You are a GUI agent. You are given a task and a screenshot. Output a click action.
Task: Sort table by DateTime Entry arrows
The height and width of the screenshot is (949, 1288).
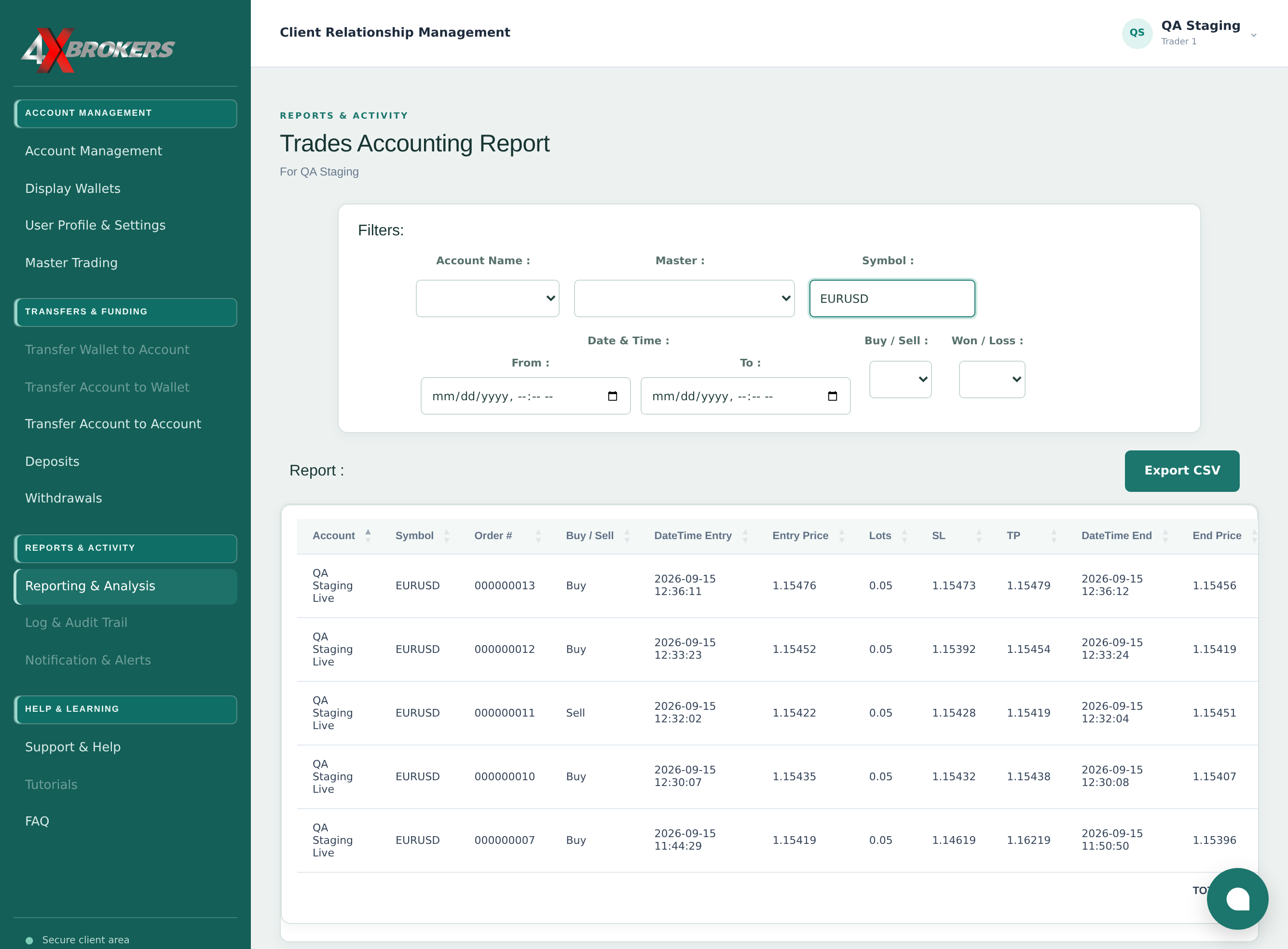coord(745,535)
